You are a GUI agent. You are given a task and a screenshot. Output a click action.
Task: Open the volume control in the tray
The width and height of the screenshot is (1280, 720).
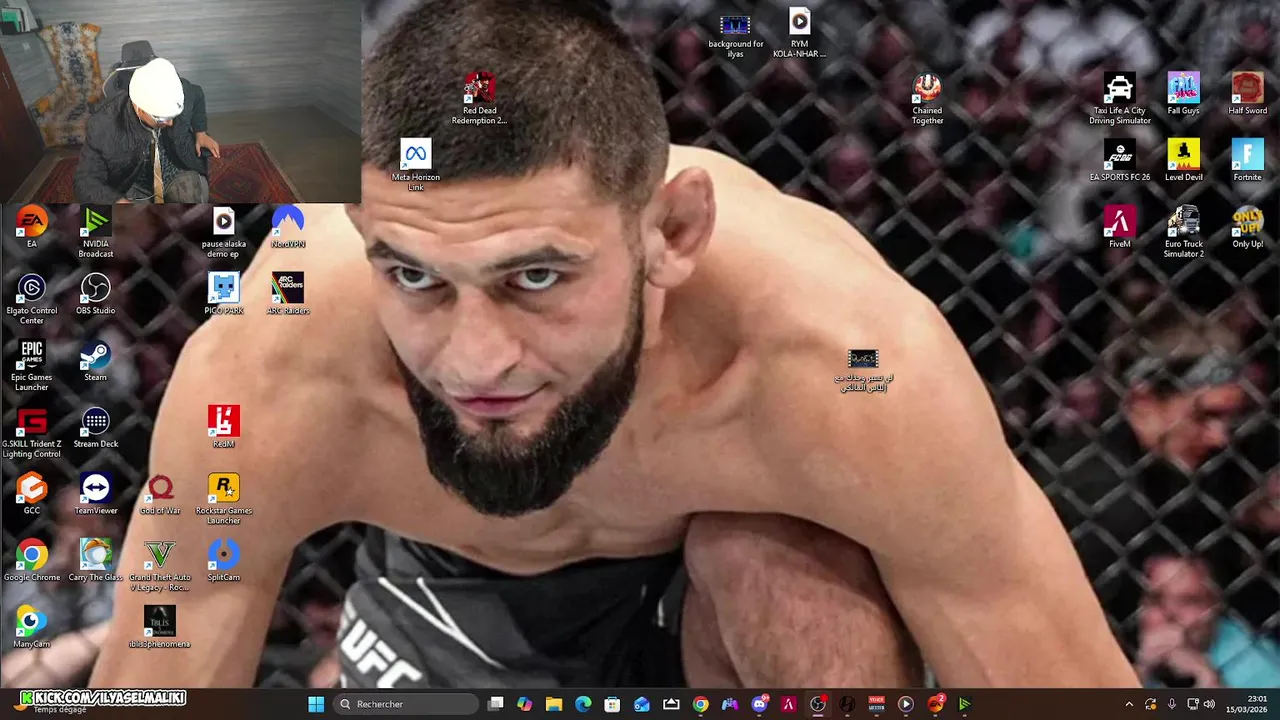click(x=1209, y=704)
